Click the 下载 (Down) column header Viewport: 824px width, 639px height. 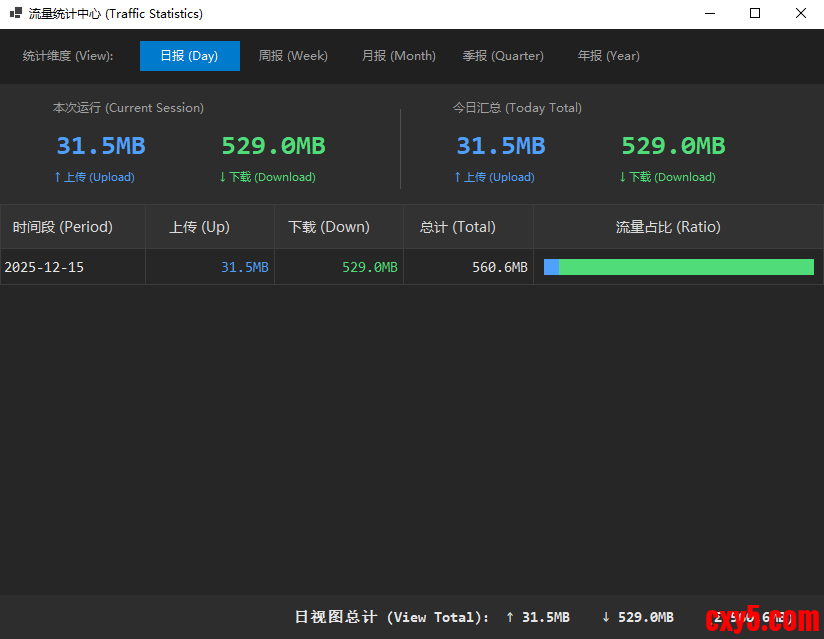(x=329, y=227)
